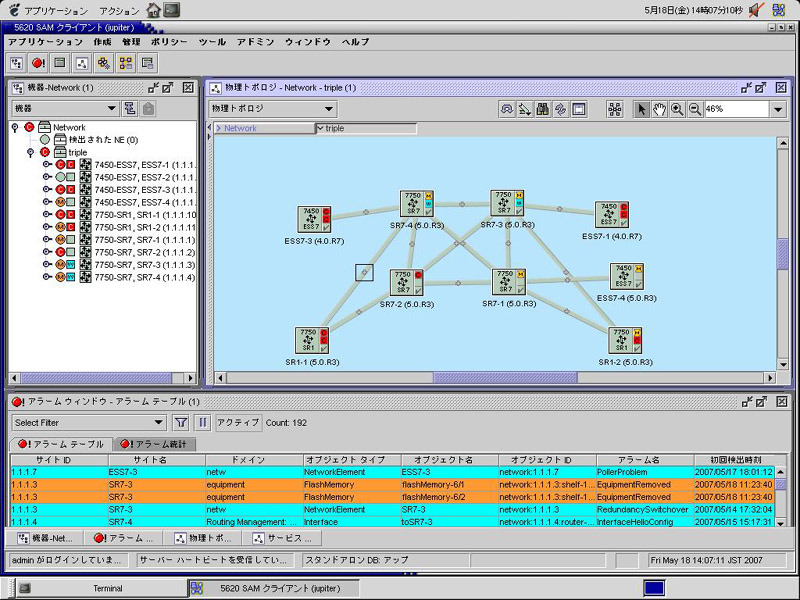Click the Network breadcrumb button
This screenshot has width=800, height=600.
coord(264,129)
